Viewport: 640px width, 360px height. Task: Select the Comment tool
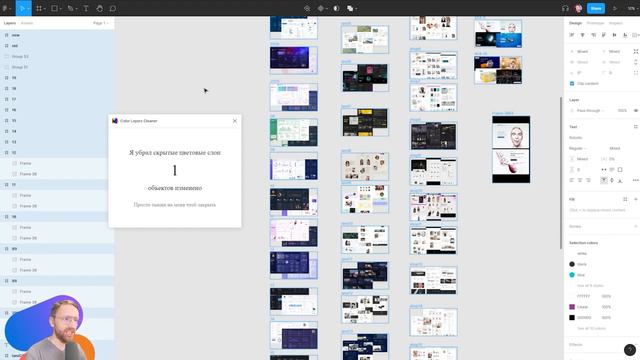pyautogui.click(x=113, y=8)
